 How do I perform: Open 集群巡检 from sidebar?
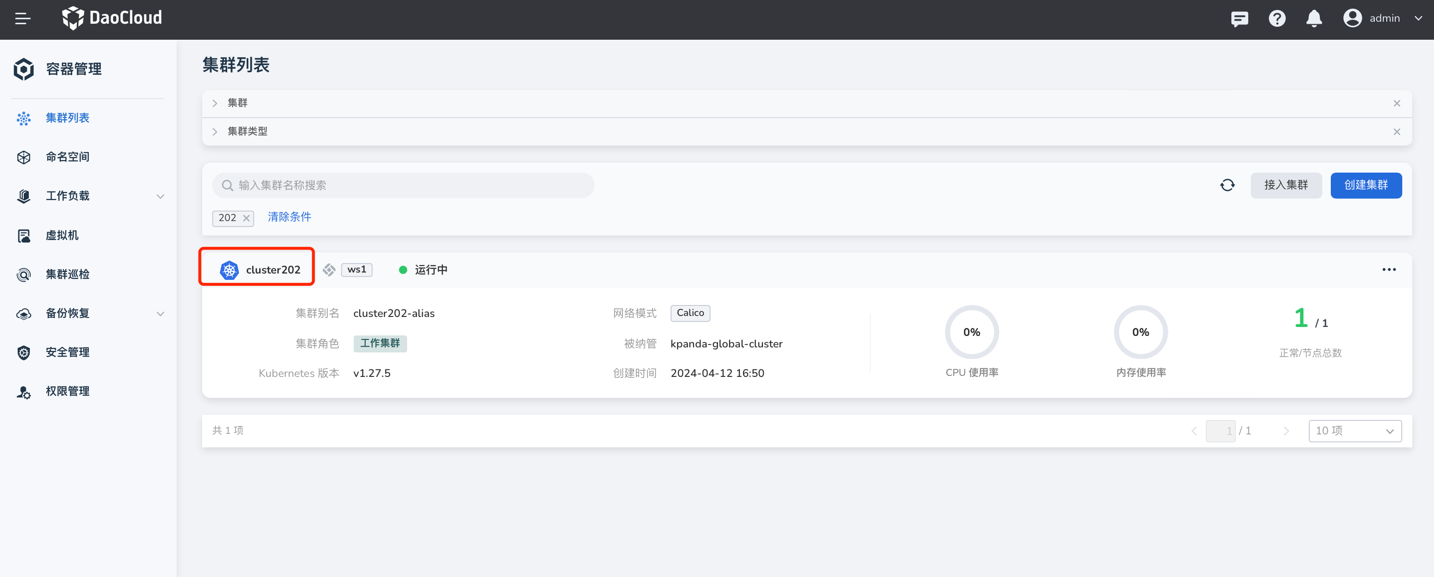point(67,275)
